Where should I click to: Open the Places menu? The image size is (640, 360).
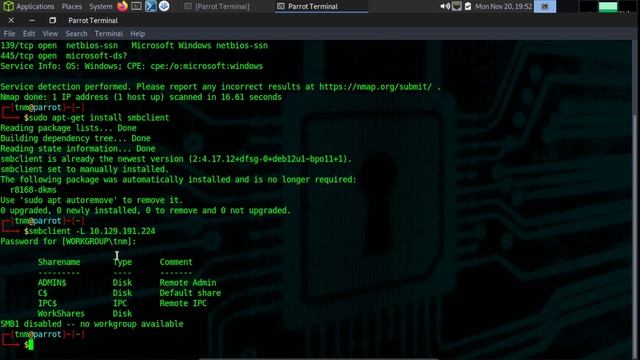coord(72,7)
